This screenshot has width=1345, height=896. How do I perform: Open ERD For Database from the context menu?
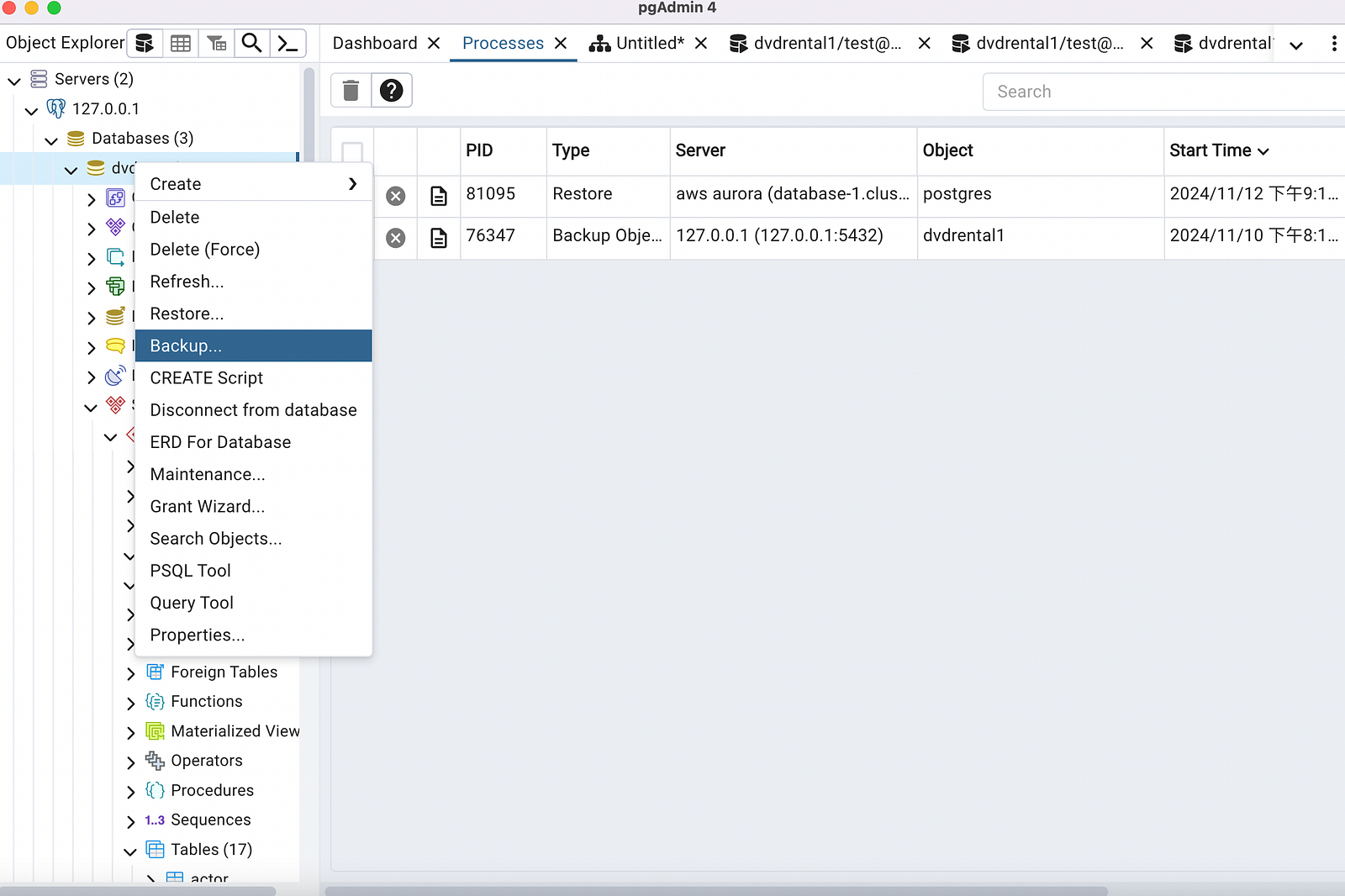(253, 442)
